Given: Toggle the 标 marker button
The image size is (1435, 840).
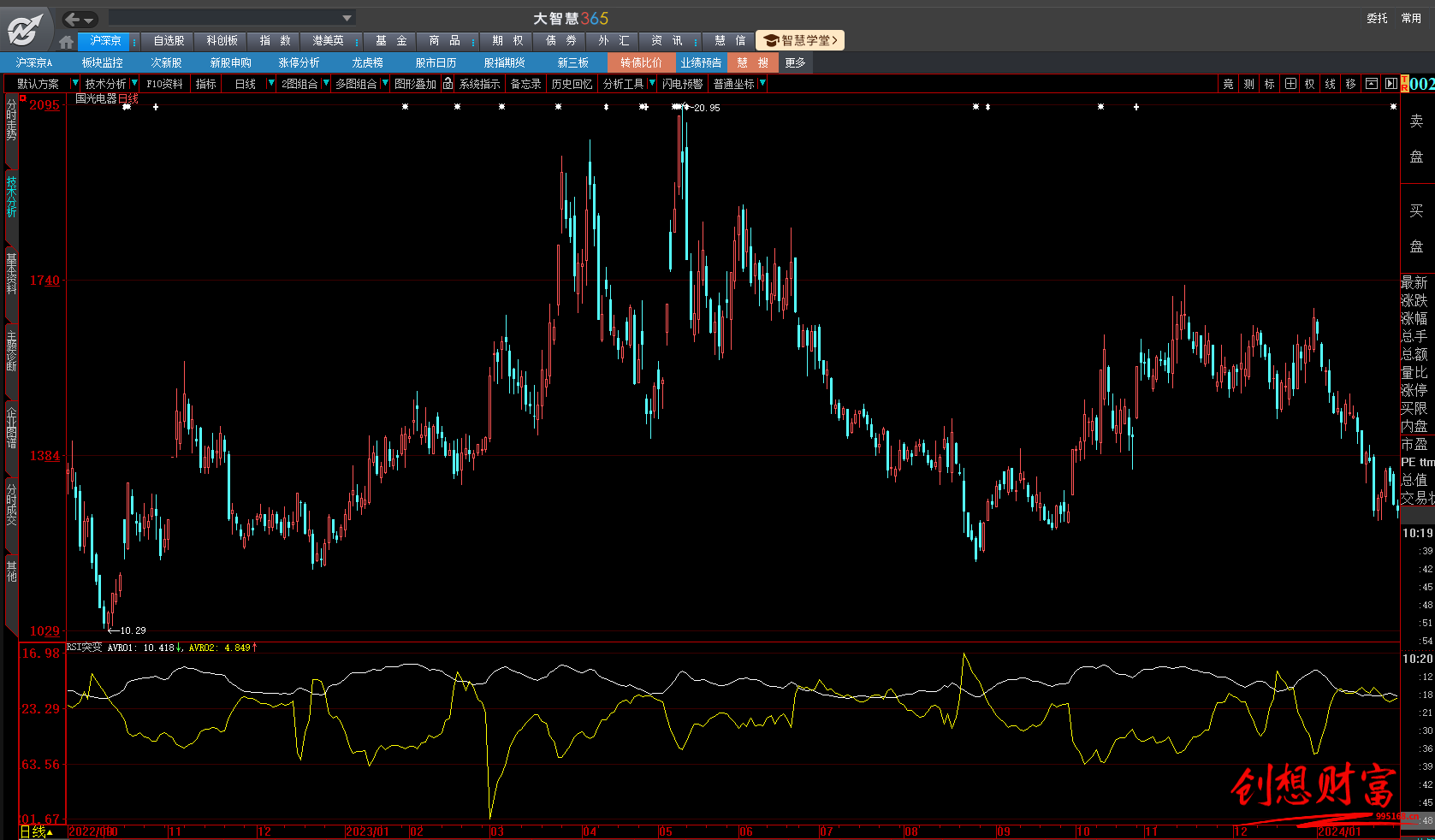Looking at the screenshot, I should tap(1269, 84).
